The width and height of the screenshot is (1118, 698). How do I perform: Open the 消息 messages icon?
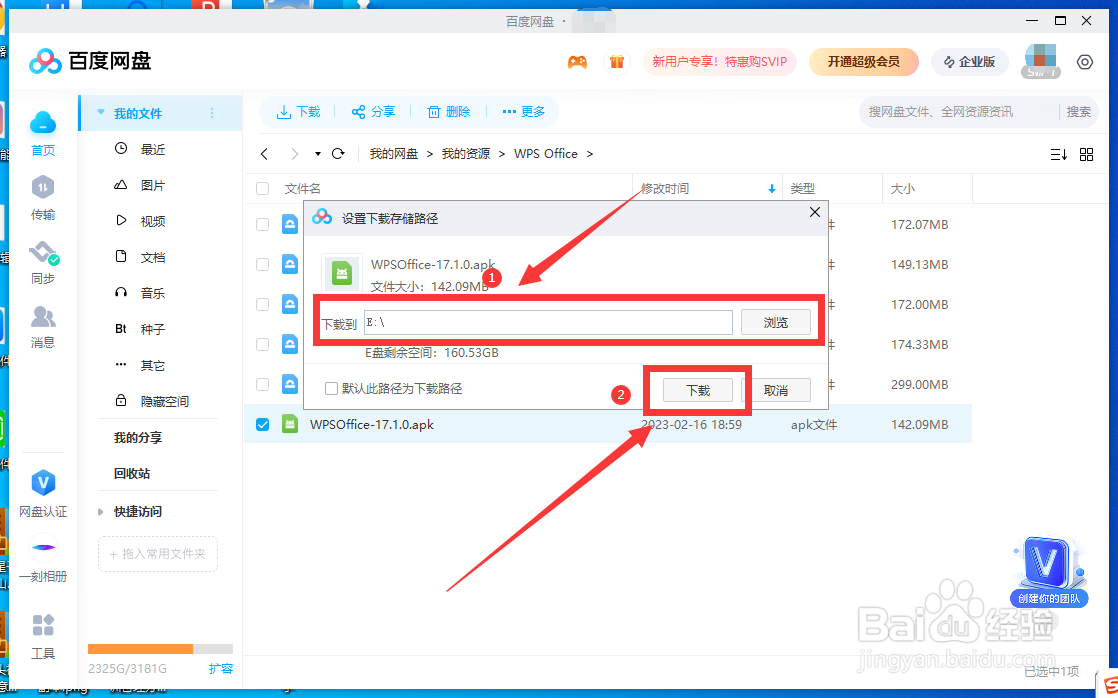click(x=43, y=317)
